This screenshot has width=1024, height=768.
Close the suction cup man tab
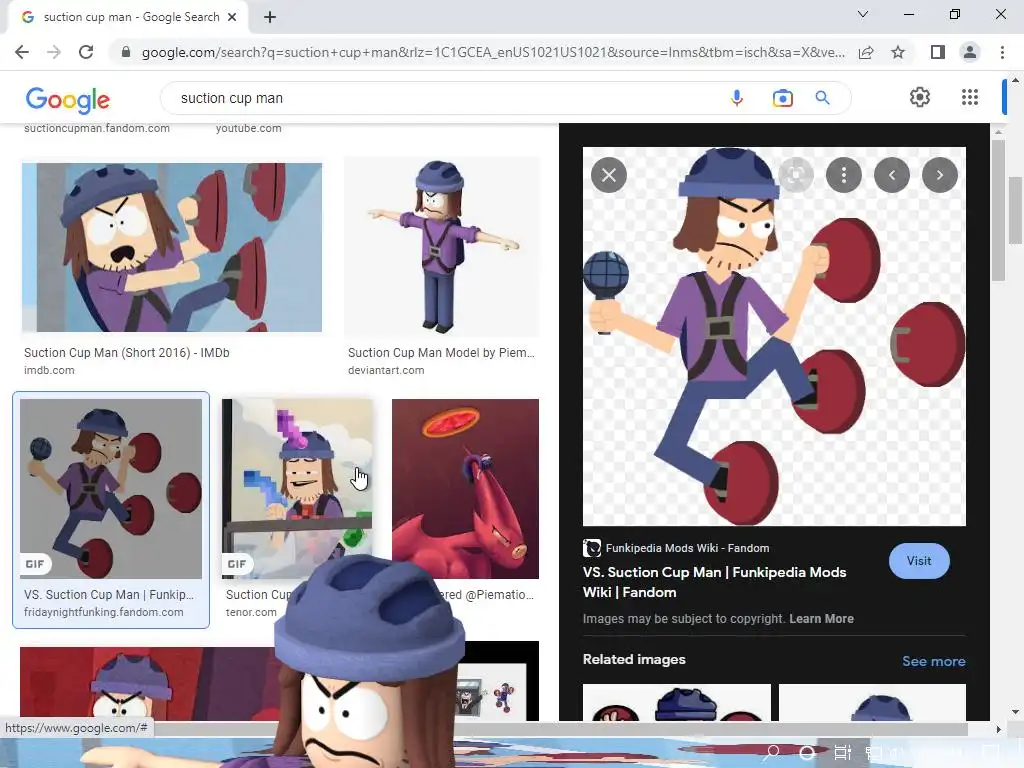tap(232, 17)
